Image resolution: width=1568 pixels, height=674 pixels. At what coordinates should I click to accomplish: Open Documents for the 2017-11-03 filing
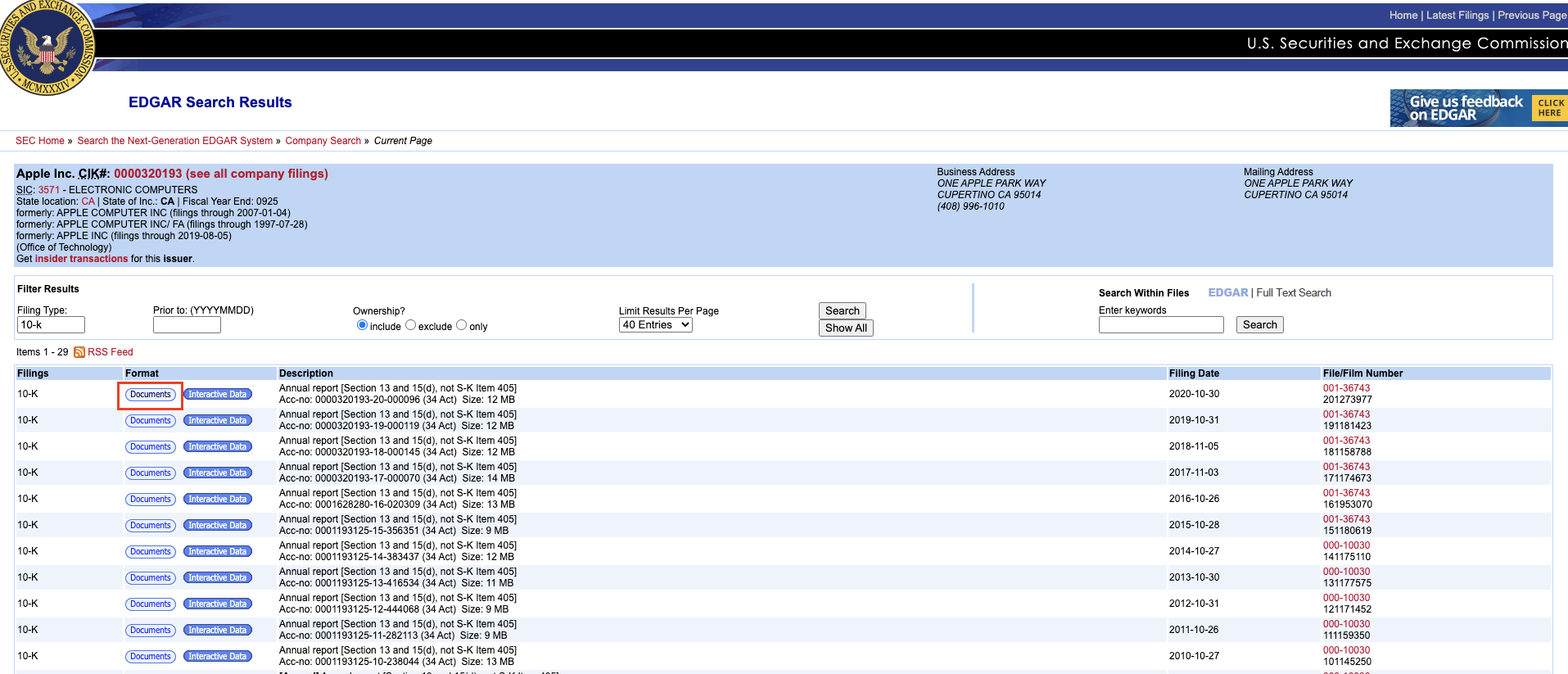(151, 473)
